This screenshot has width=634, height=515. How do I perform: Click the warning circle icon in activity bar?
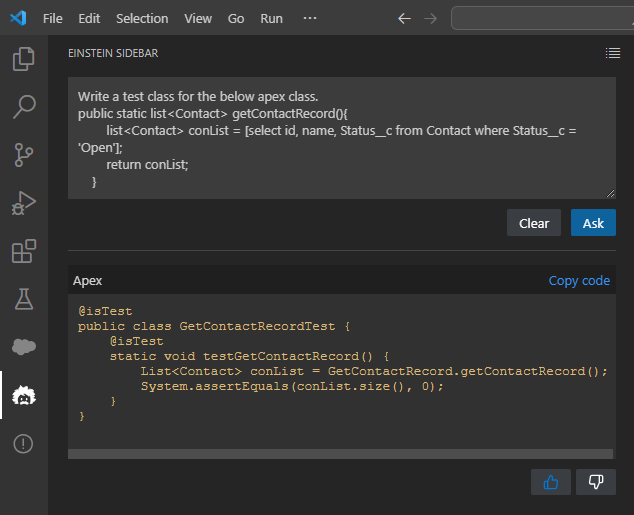point(23,443)
